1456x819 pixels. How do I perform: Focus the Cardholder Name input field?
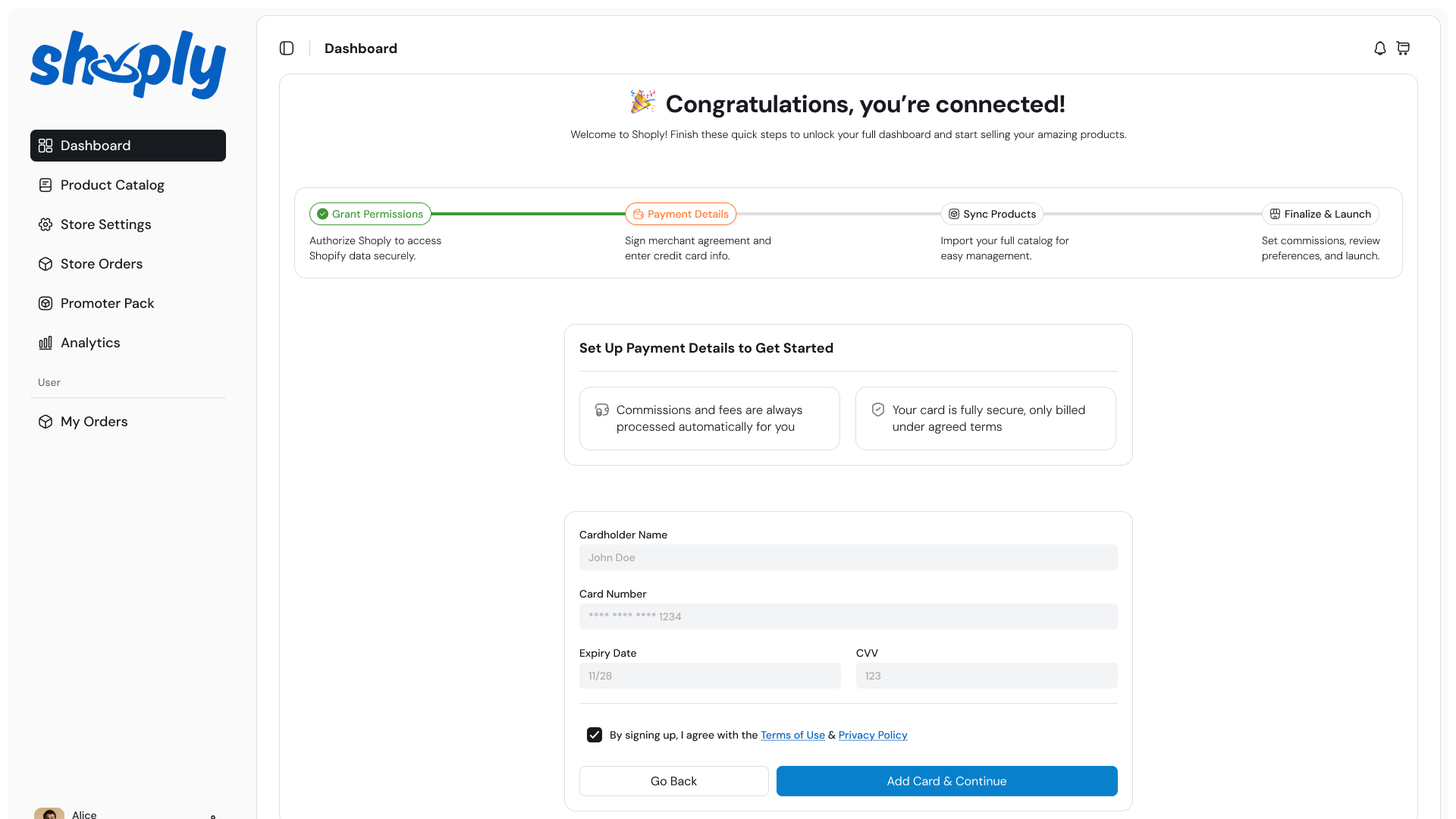849,557
